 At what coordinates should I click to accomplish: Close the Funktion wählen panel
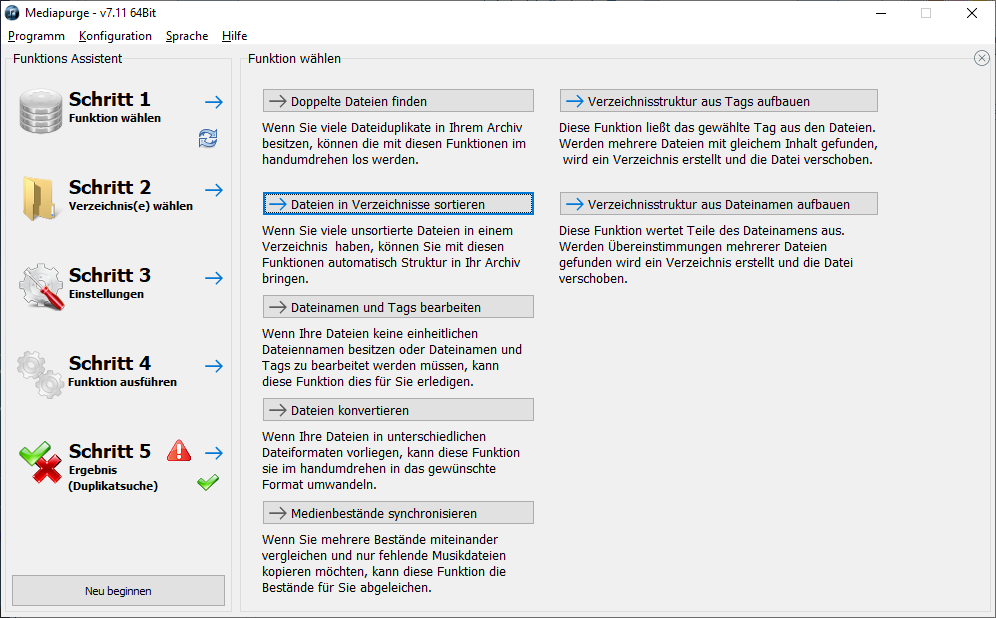pos(981,59)
